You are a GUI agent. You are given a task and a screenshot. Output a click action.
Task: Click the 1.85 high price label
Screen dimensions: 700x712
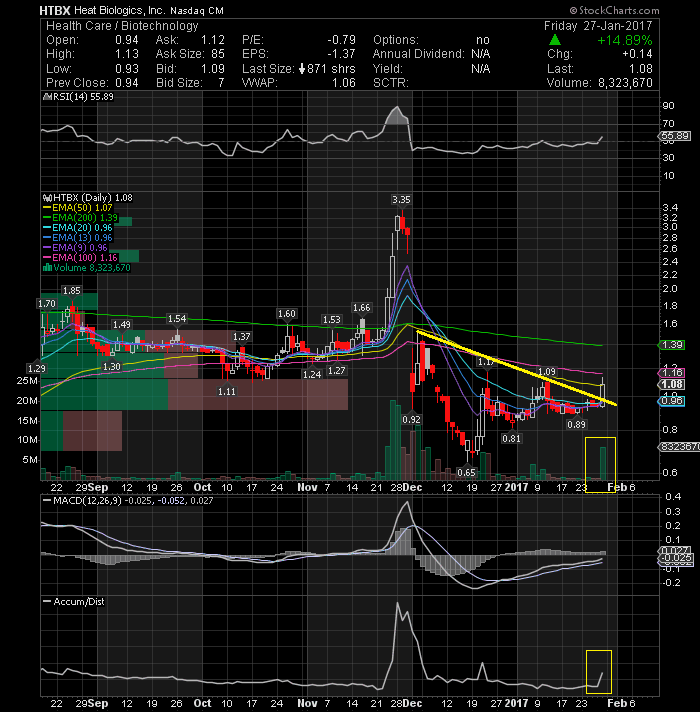click(x=72, y=291)
